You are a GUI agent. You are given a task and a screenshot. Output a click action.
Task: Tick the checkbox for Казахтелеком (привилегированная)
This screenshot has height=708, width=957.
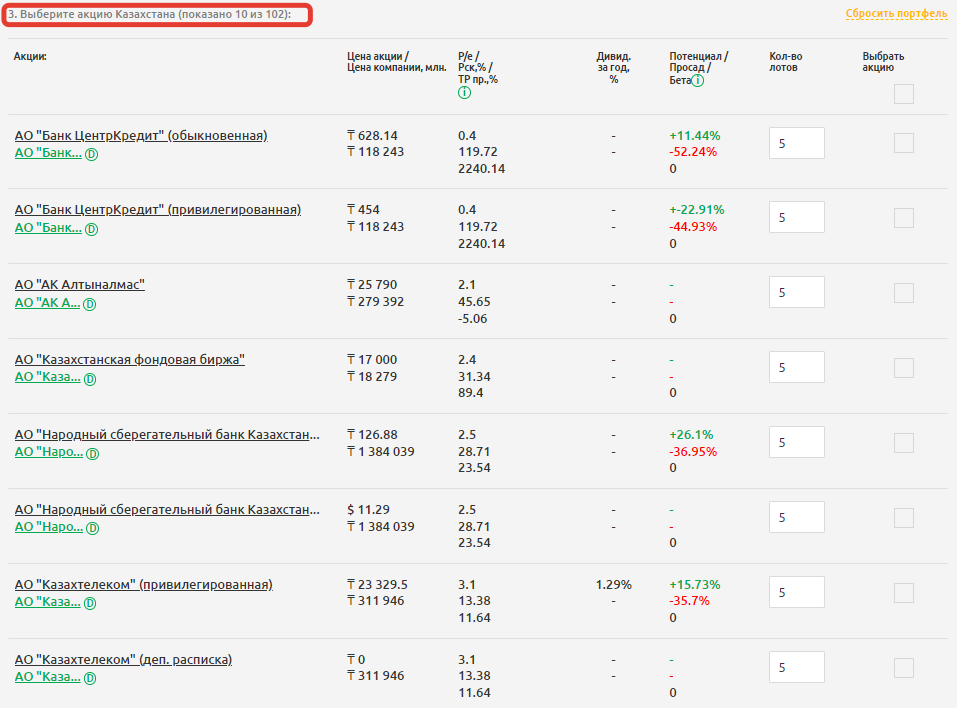[903, 592]
